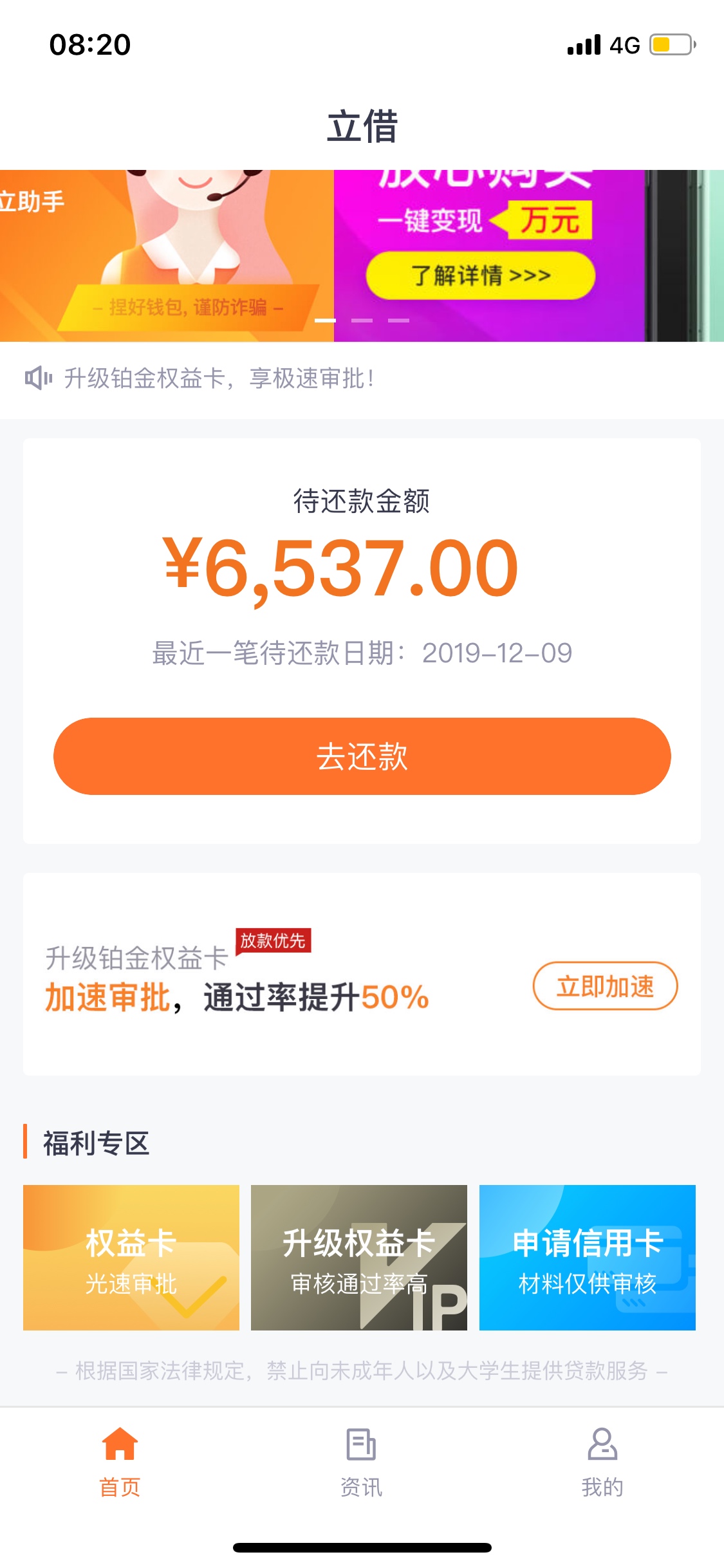This screenshot has width=724, height=1568.
Task: Tap the battery indicator icon
Action: tap(673, 45)
